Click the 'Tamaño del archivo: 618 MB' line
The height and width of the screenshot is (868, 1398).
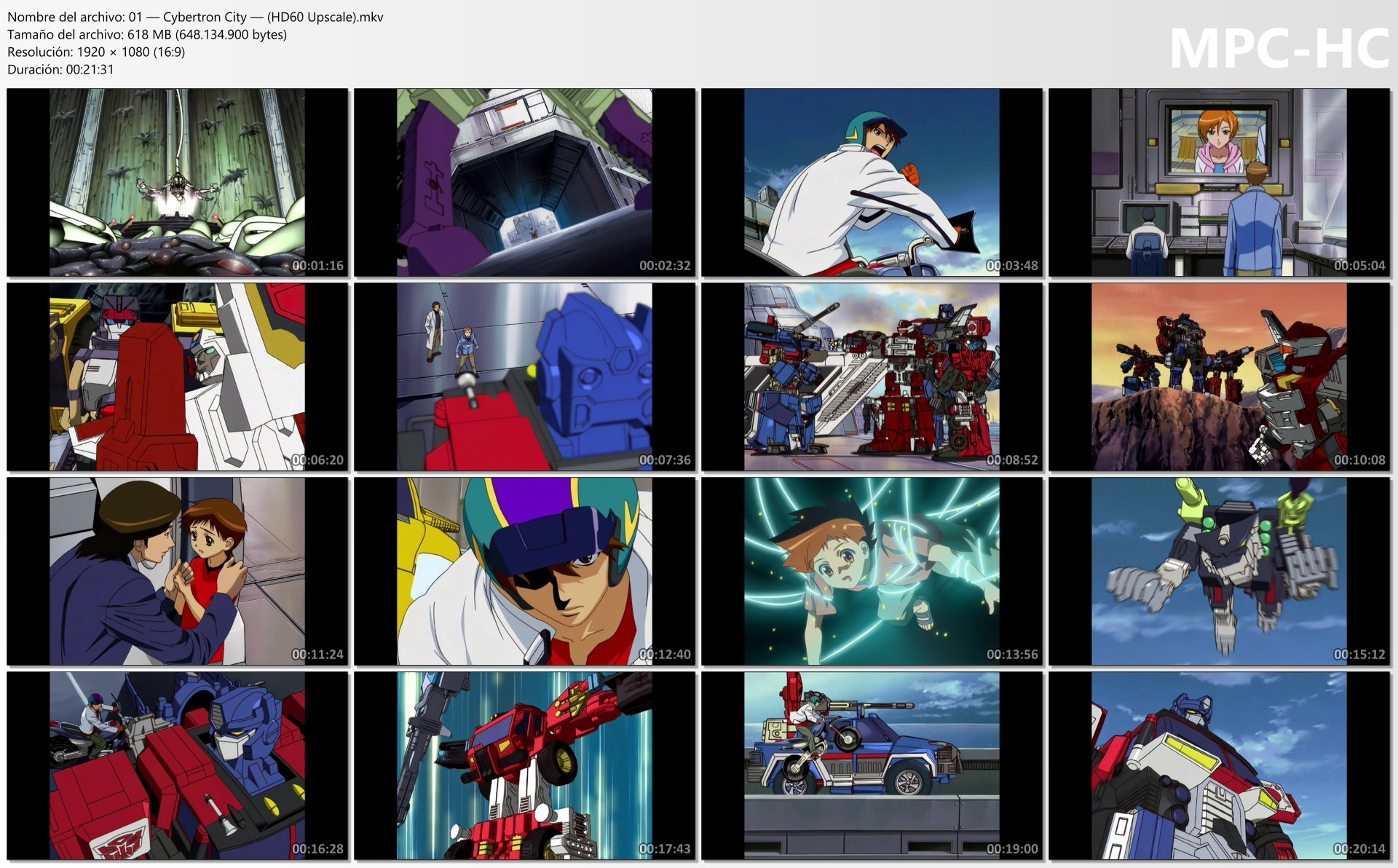click(x=147, y=34)
